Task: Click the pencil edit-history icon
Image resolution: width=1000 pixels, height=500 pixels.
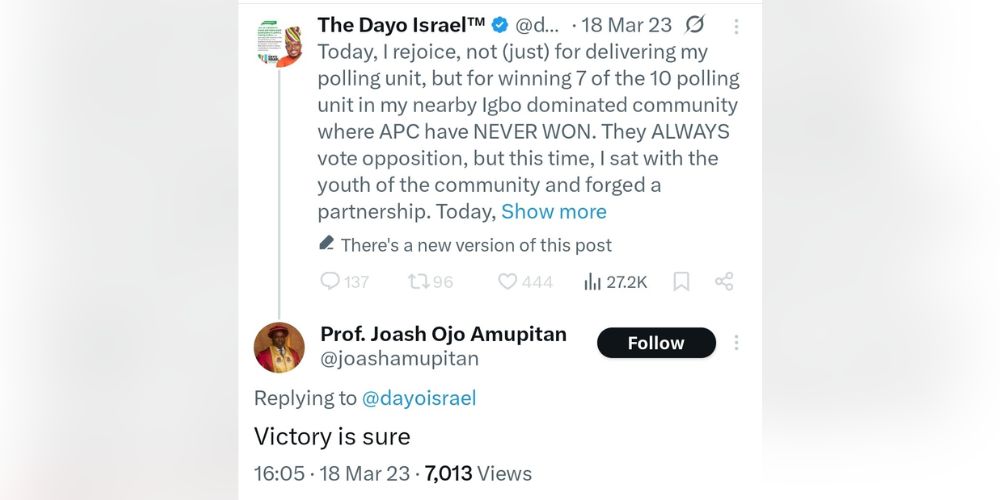Action: pyautogui.click(x=326, y=244)
